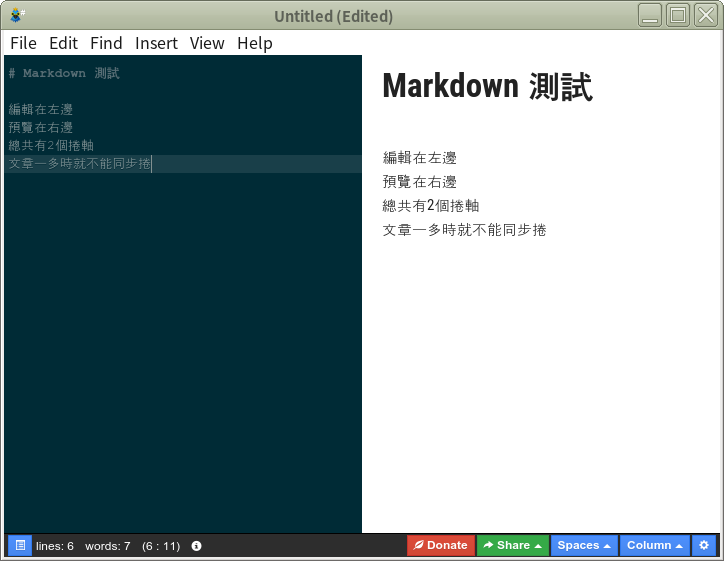Click the document icon in status bar

tap(20, 545)
